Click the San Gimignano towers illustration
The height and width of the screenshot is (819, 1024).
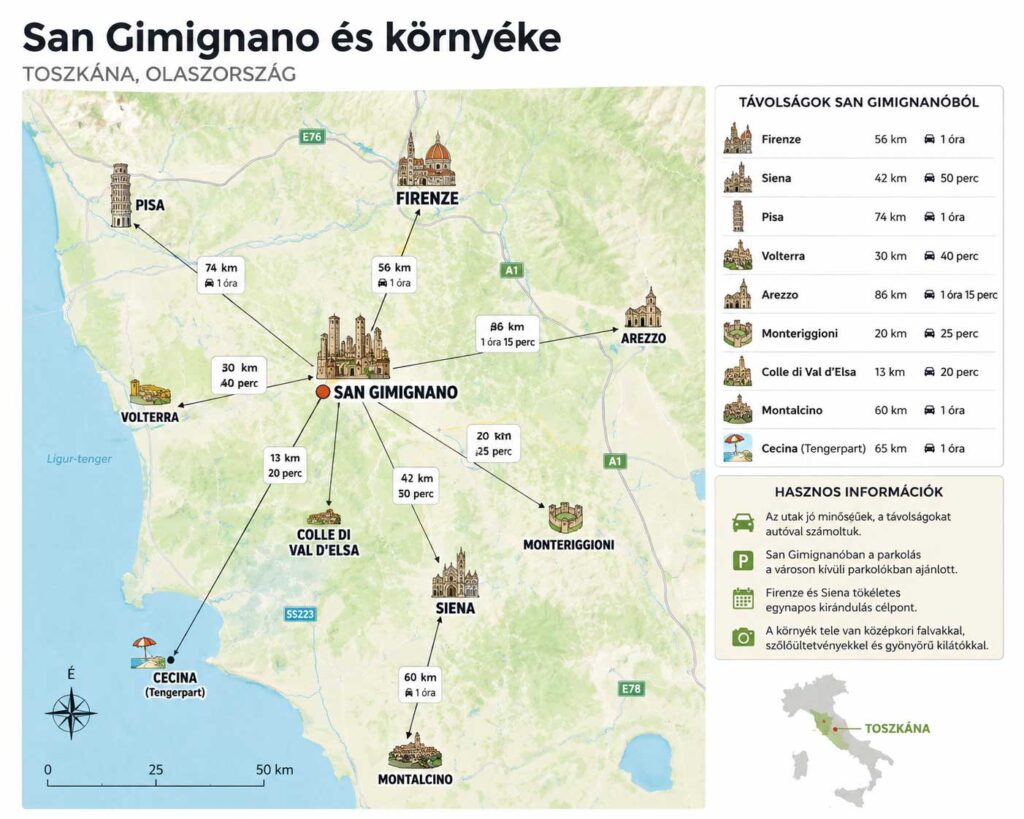point(353,347)
